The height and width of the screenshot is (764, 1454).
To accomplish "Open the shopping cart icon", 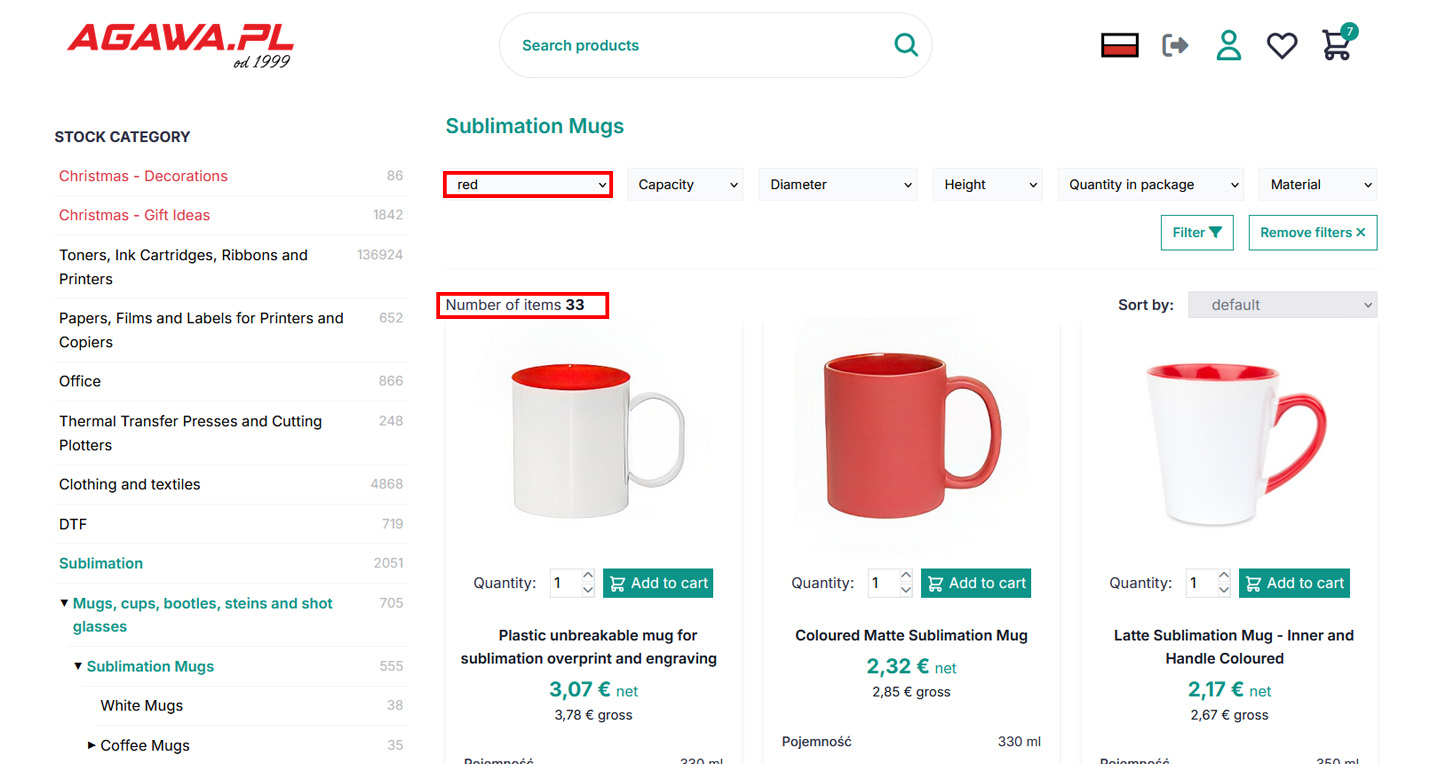I will pos(1336,45).
